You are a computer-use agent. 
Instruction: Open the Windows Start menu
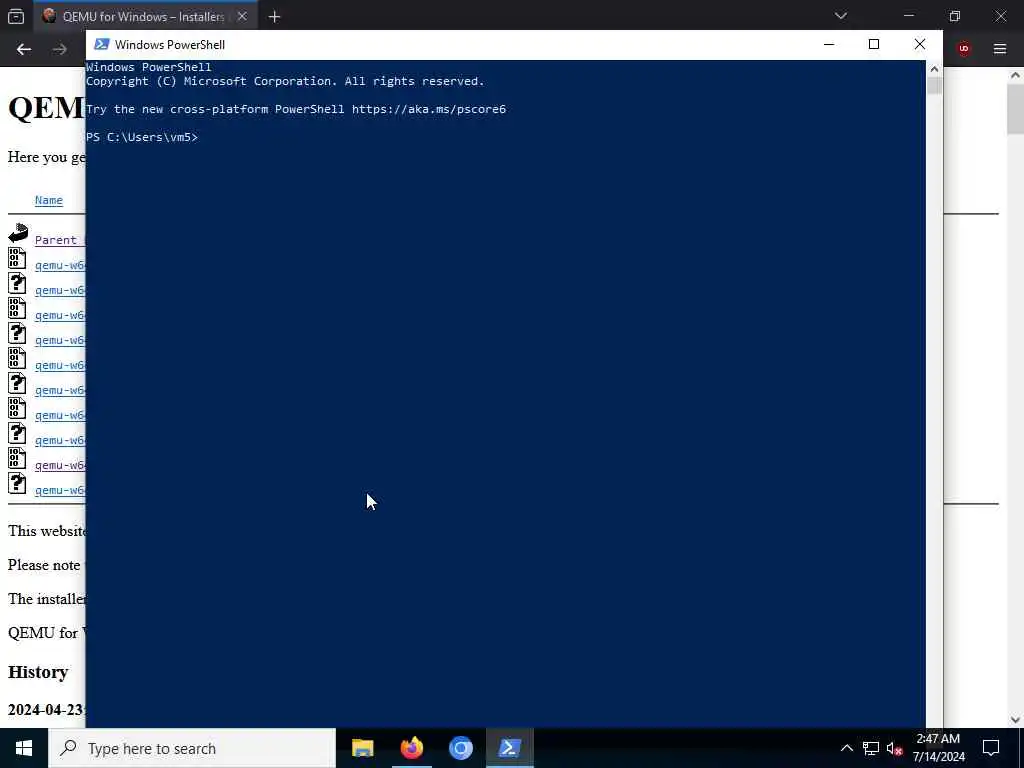(24, 748)
